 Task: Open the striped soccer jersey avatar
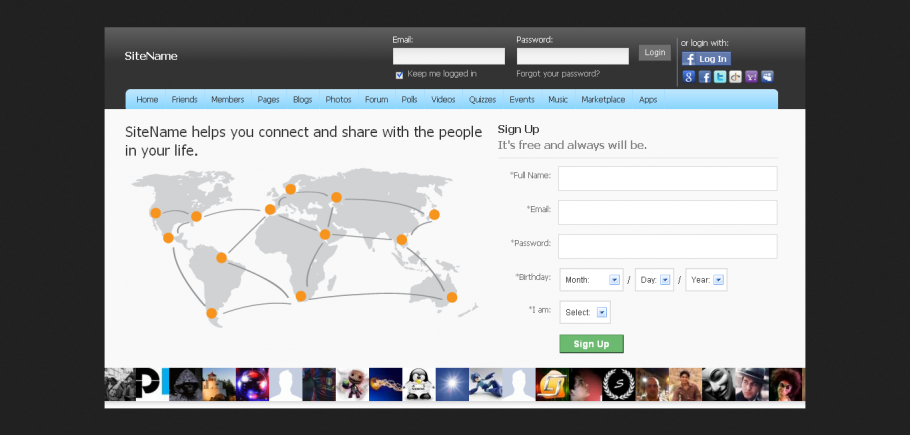[319, 385]
